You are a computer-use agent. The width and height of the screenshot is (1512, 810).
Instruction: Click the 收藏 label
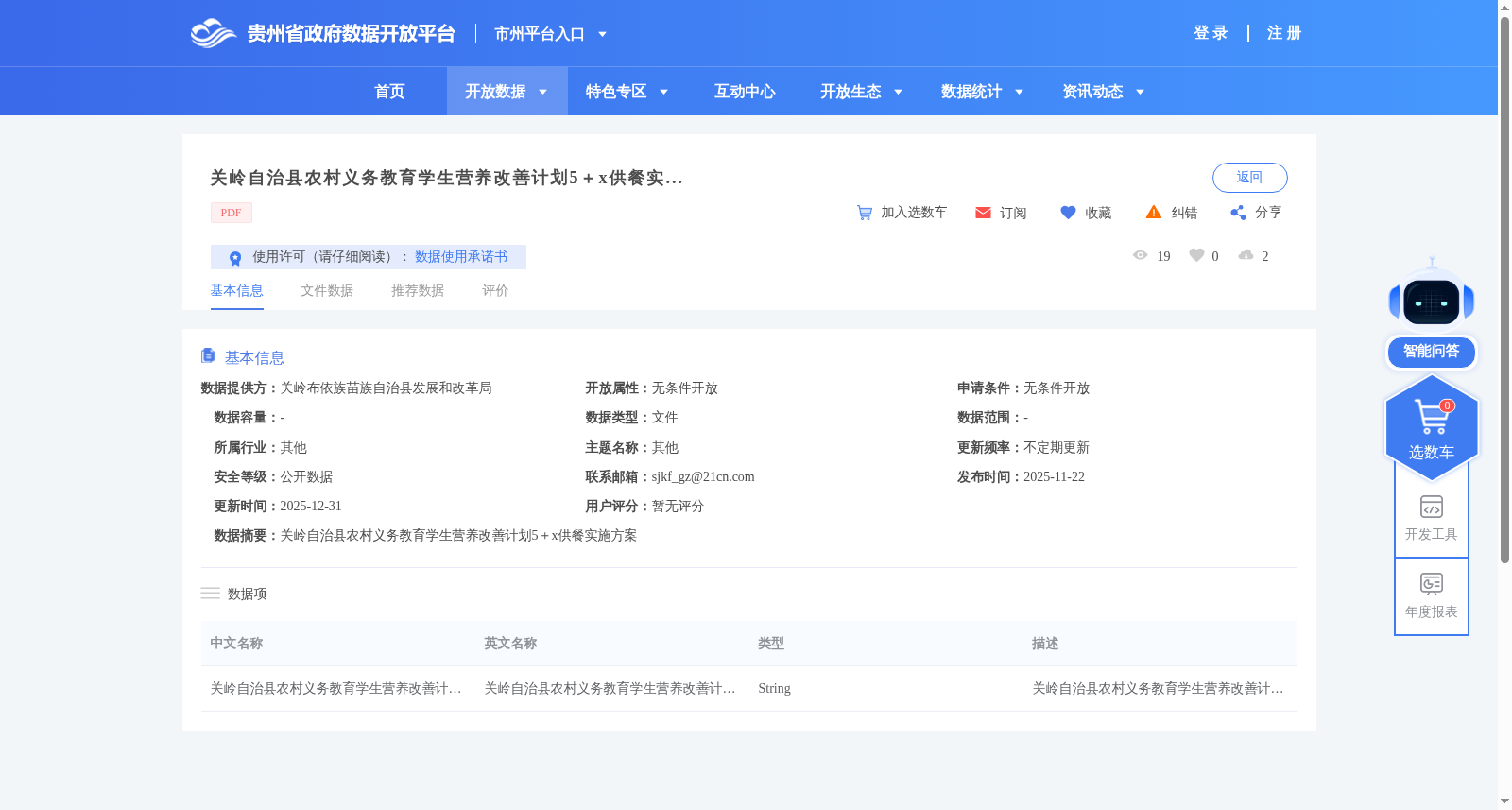pos(1098,214)
